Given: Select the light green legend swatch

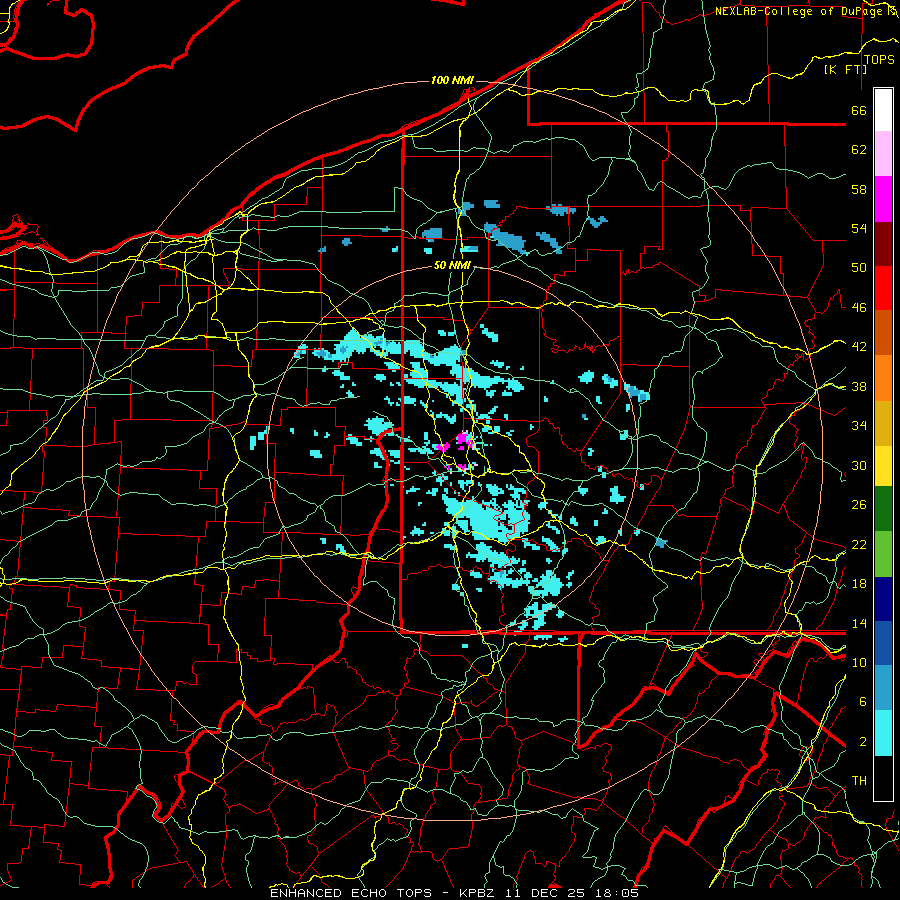Looking at the screenshot, I should point(883,554).
